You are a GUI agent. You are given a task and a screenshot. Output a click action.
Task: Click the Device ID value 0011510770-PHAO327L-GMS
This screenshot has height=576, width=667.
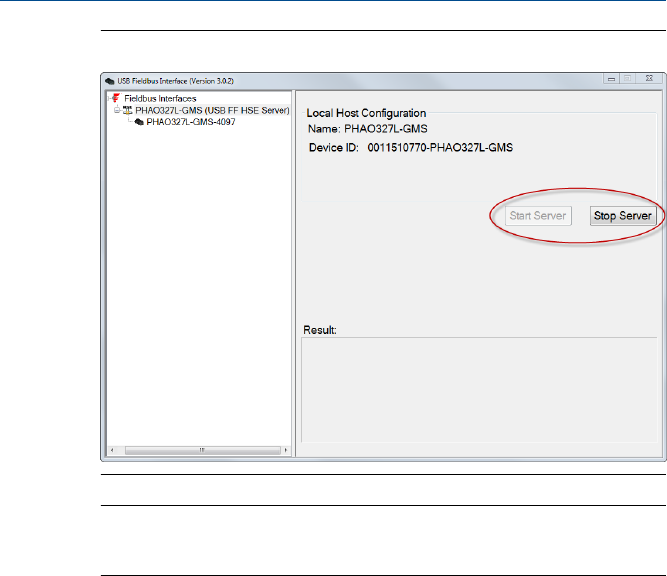click(440, 148)
